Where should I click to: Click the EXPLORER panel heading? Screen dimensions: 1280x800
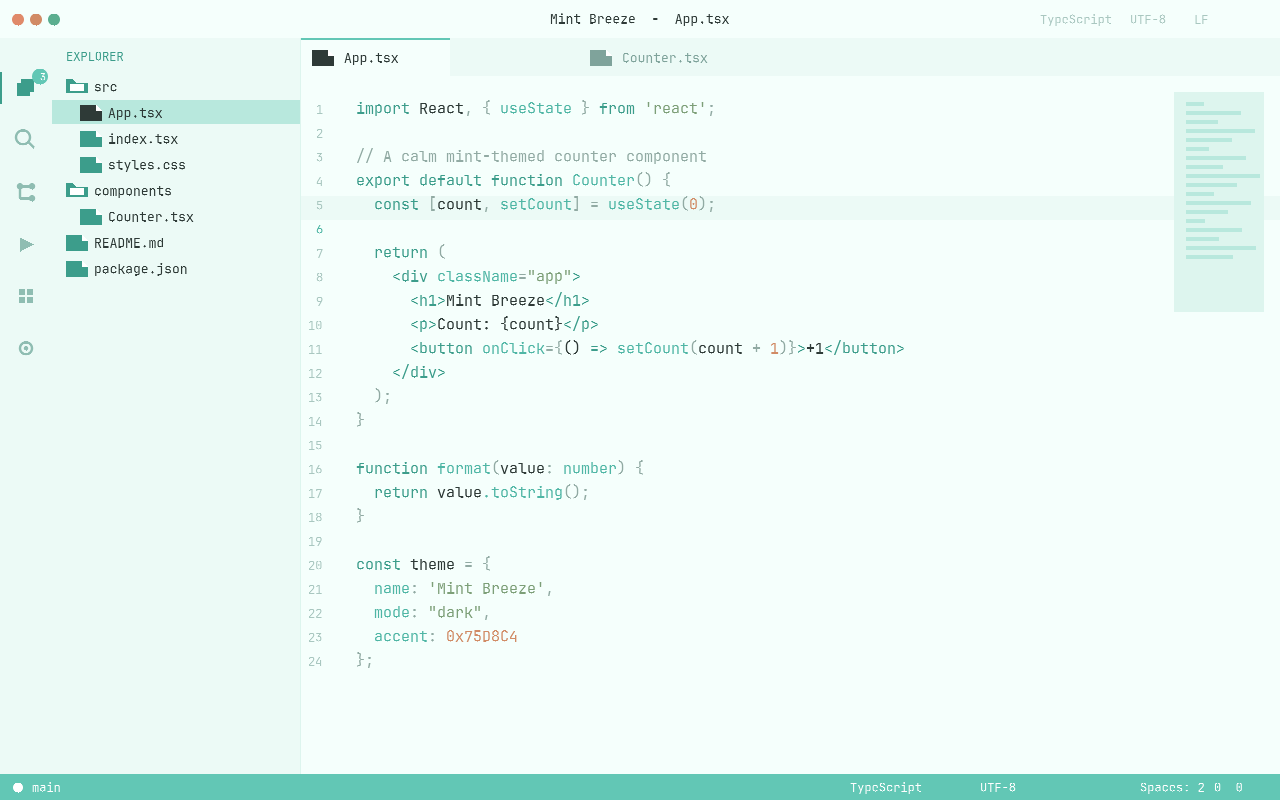click(95, 57)
